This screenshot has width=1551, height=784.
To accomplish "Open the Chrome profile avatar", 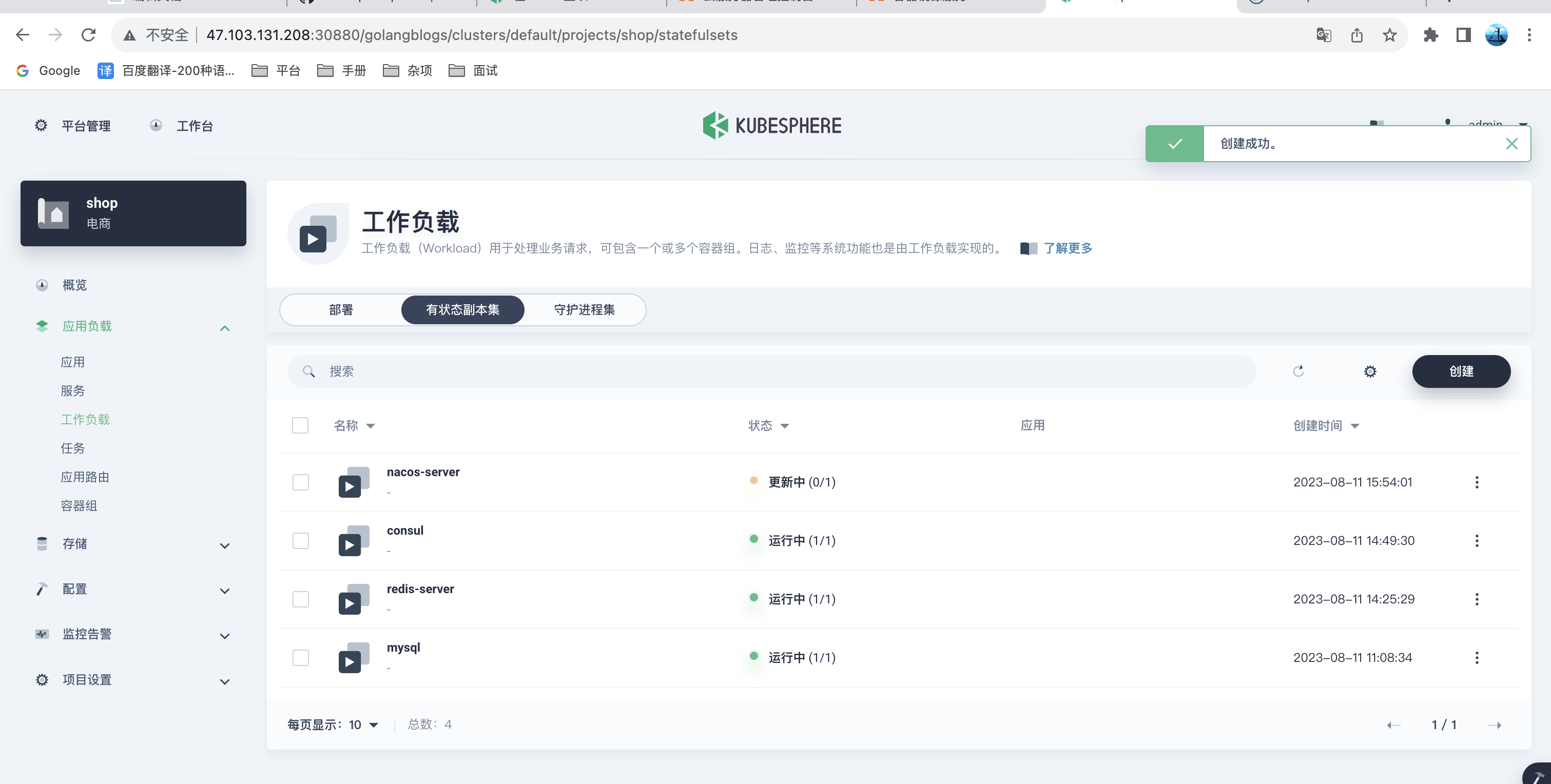I will coord(1496,35).
